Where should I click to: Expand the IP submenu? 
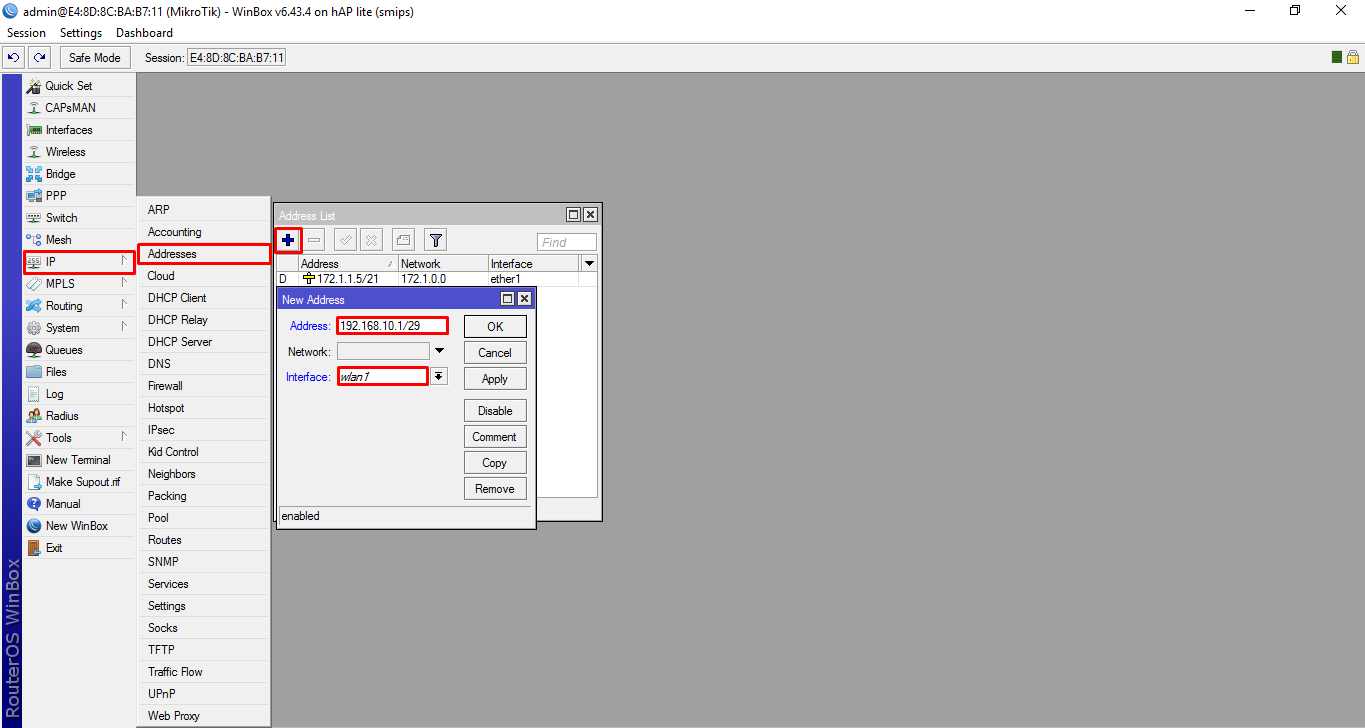pyautogui.click(x=79, y=262)
